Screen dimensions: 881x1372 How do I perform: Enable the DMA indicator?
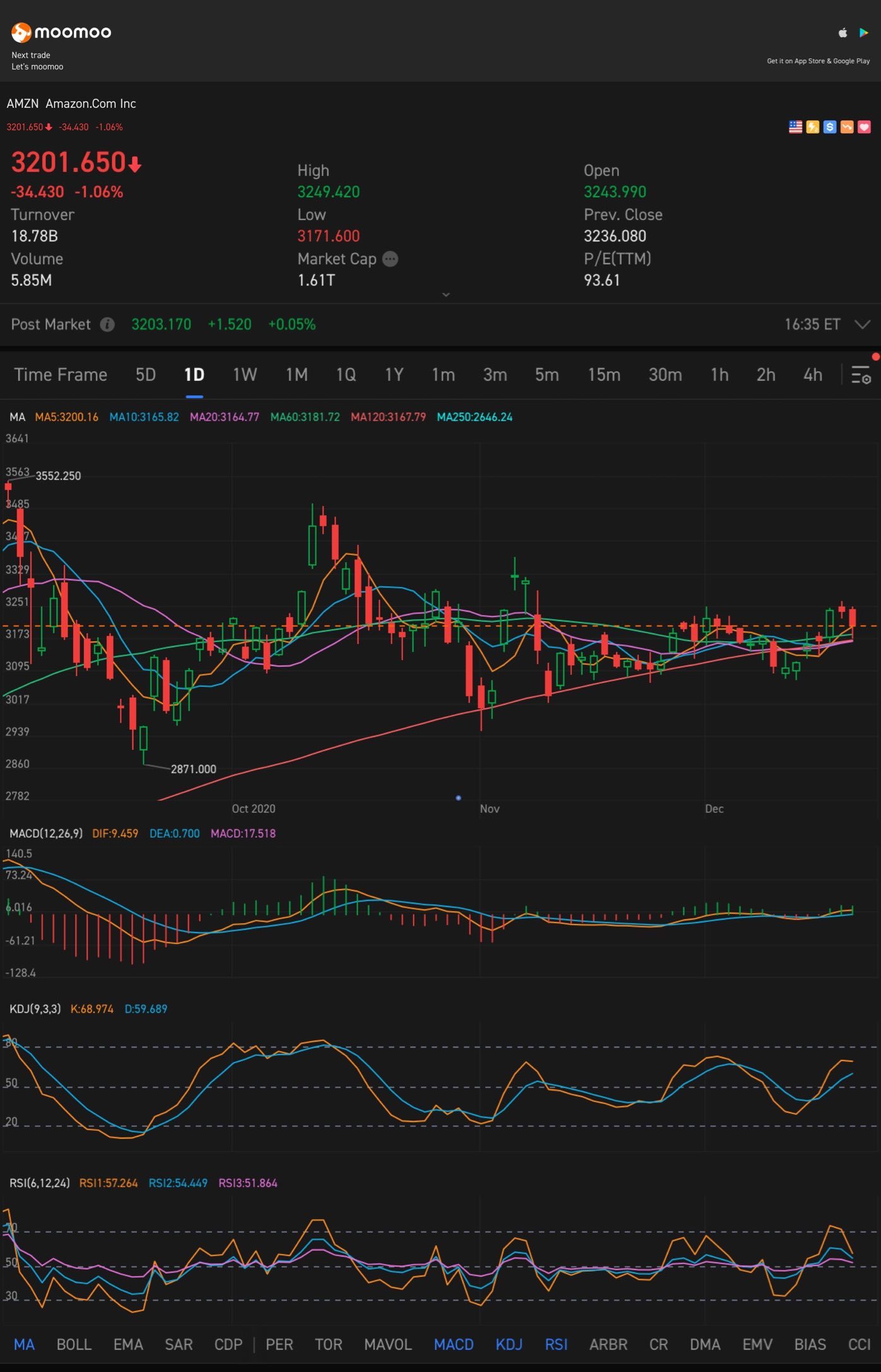coord(705,1344)
